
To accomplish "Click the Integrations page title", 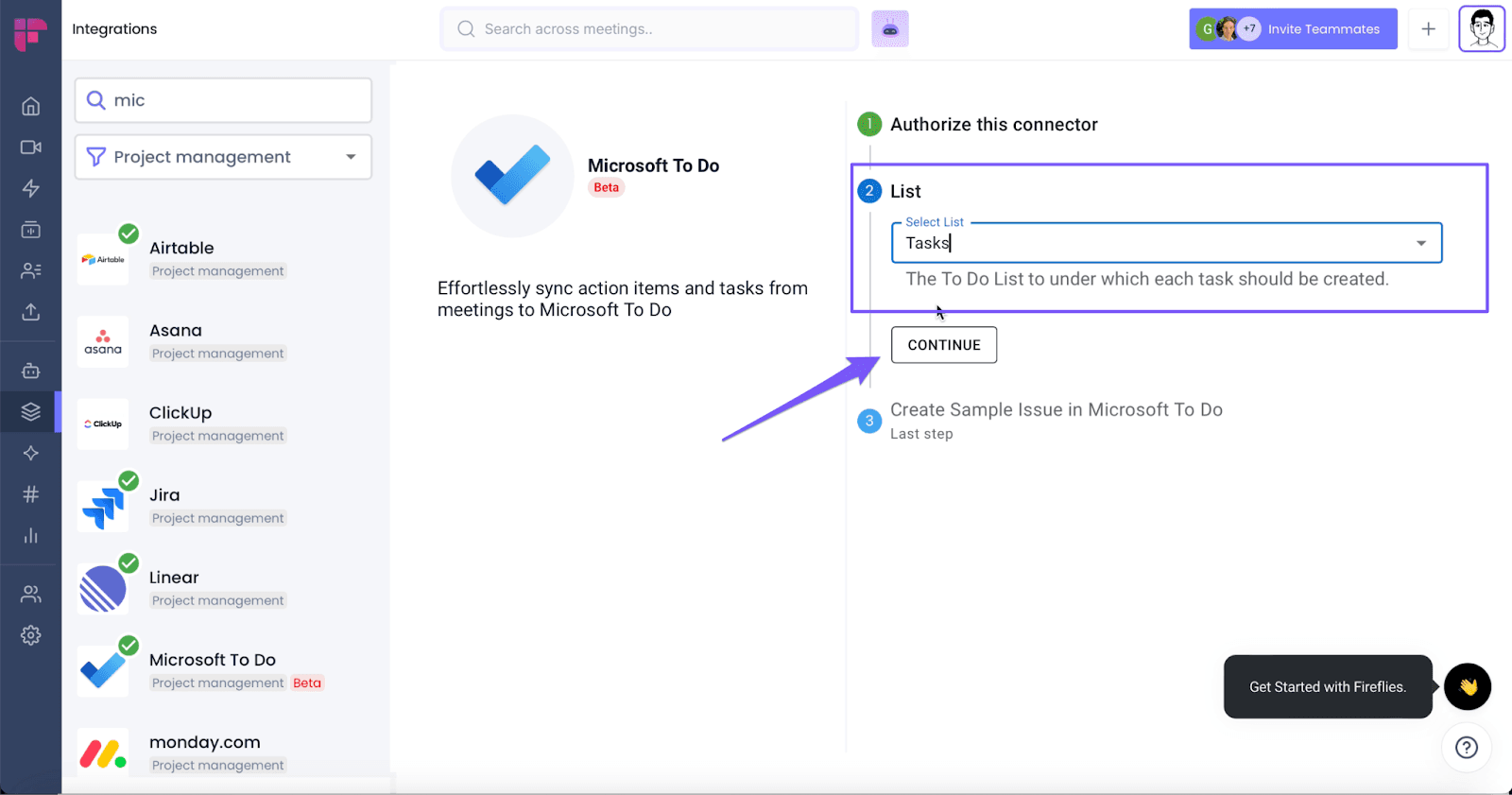I will (x=114, y=29).
